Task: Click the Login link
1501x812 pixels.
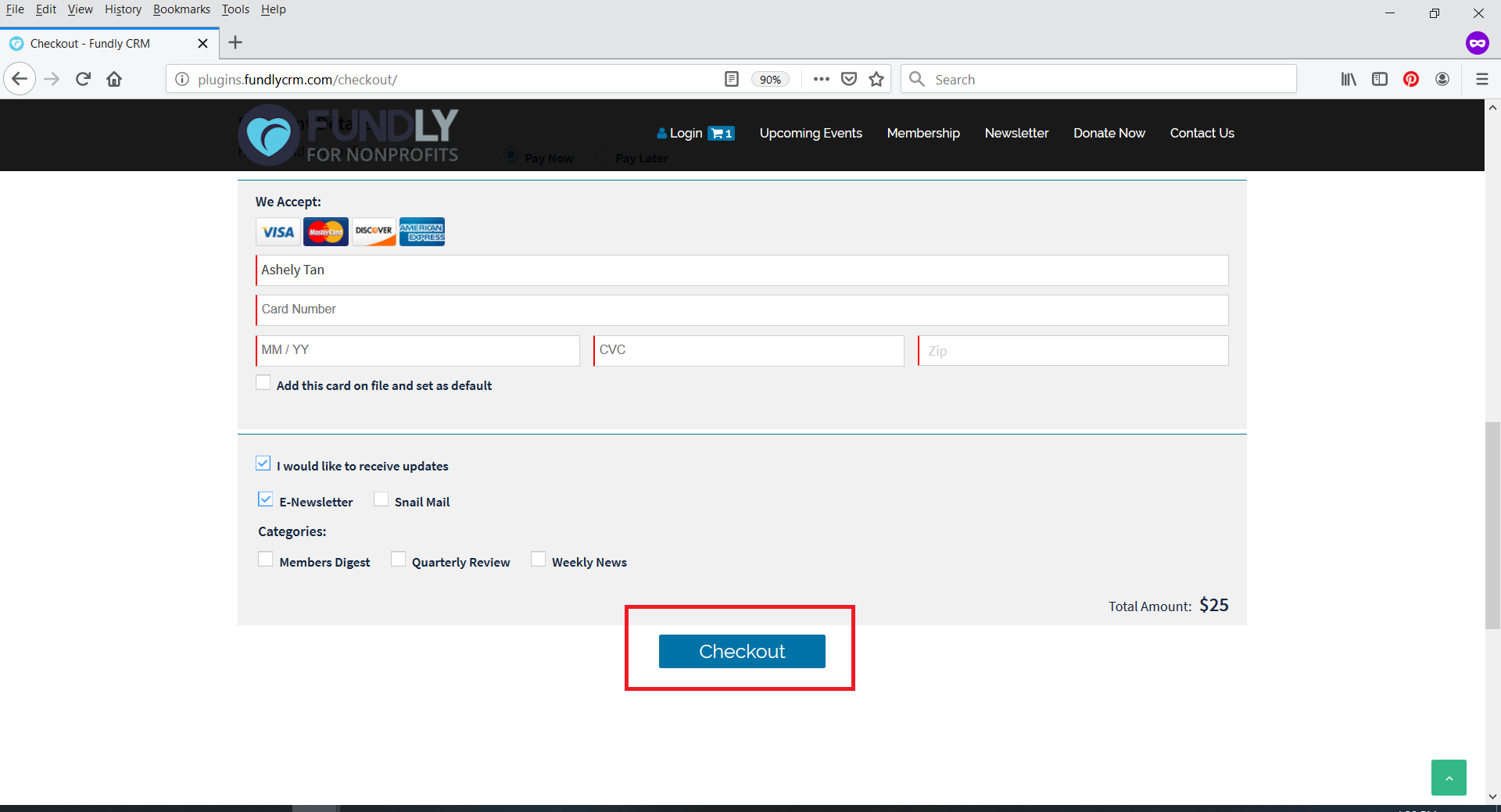Action: [680, 134]
